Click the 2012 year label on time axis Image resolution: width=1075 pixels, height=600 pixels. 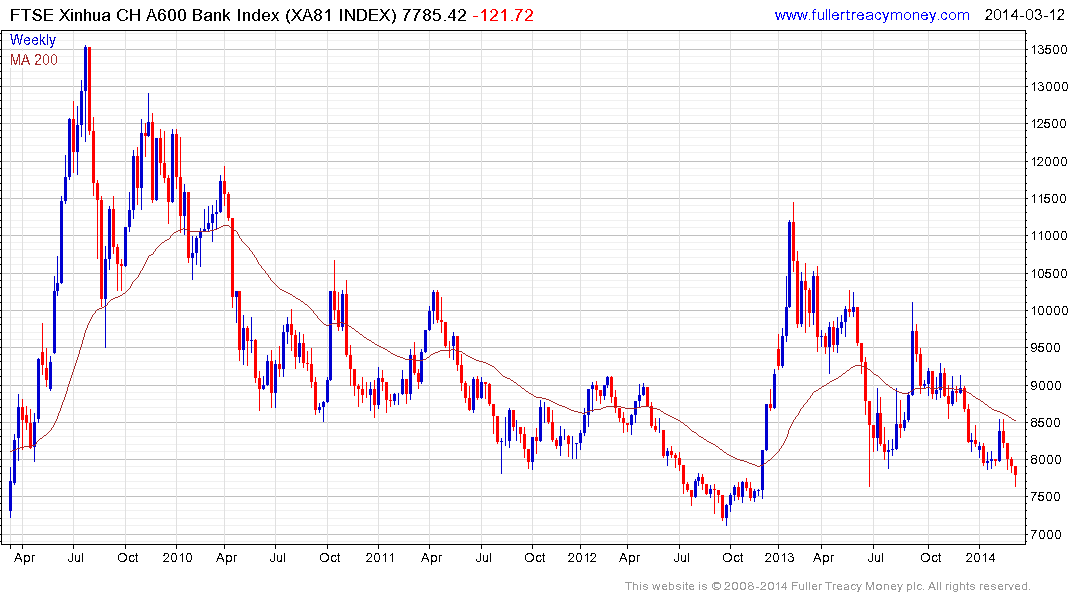click(x=582, y=557)
